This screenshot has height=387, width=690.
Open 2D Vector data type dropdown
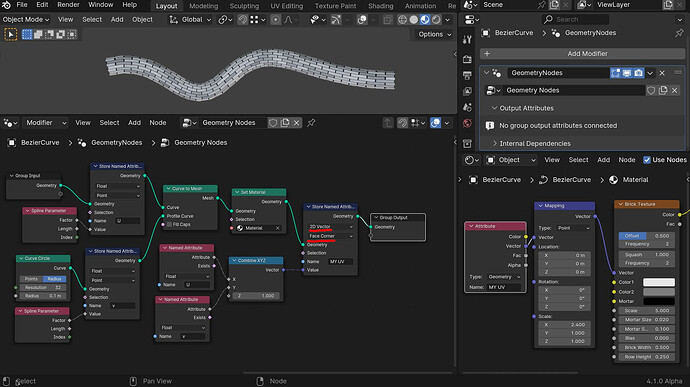coord(330,227)
